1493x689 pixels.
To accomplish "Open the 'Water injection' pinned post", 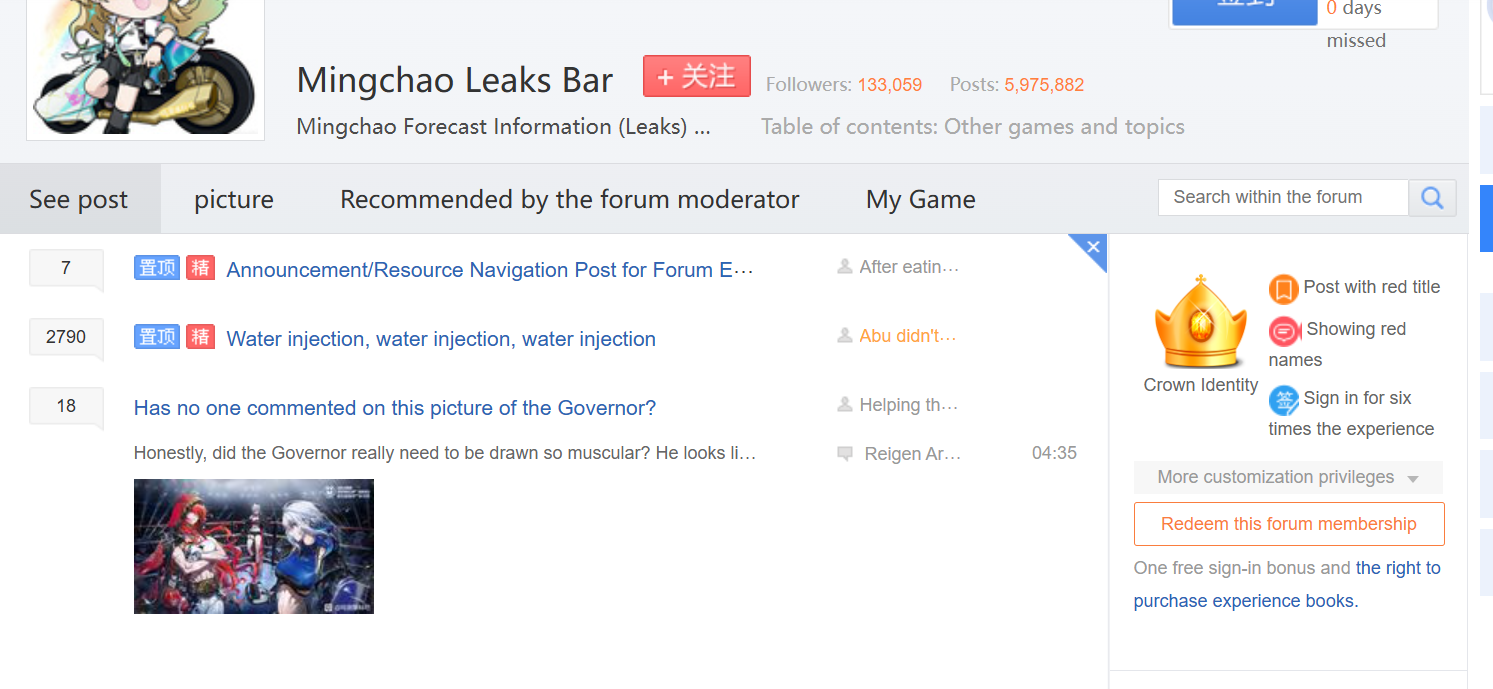I will coord(441,339).
